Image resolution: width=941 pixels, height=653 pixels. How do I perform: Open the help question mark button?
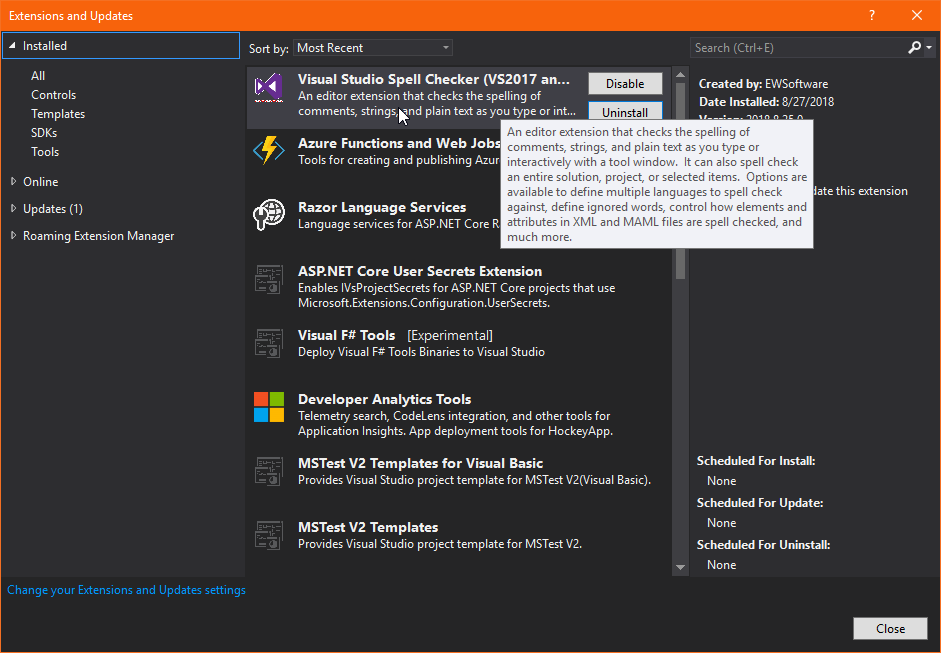click(872, 16)
